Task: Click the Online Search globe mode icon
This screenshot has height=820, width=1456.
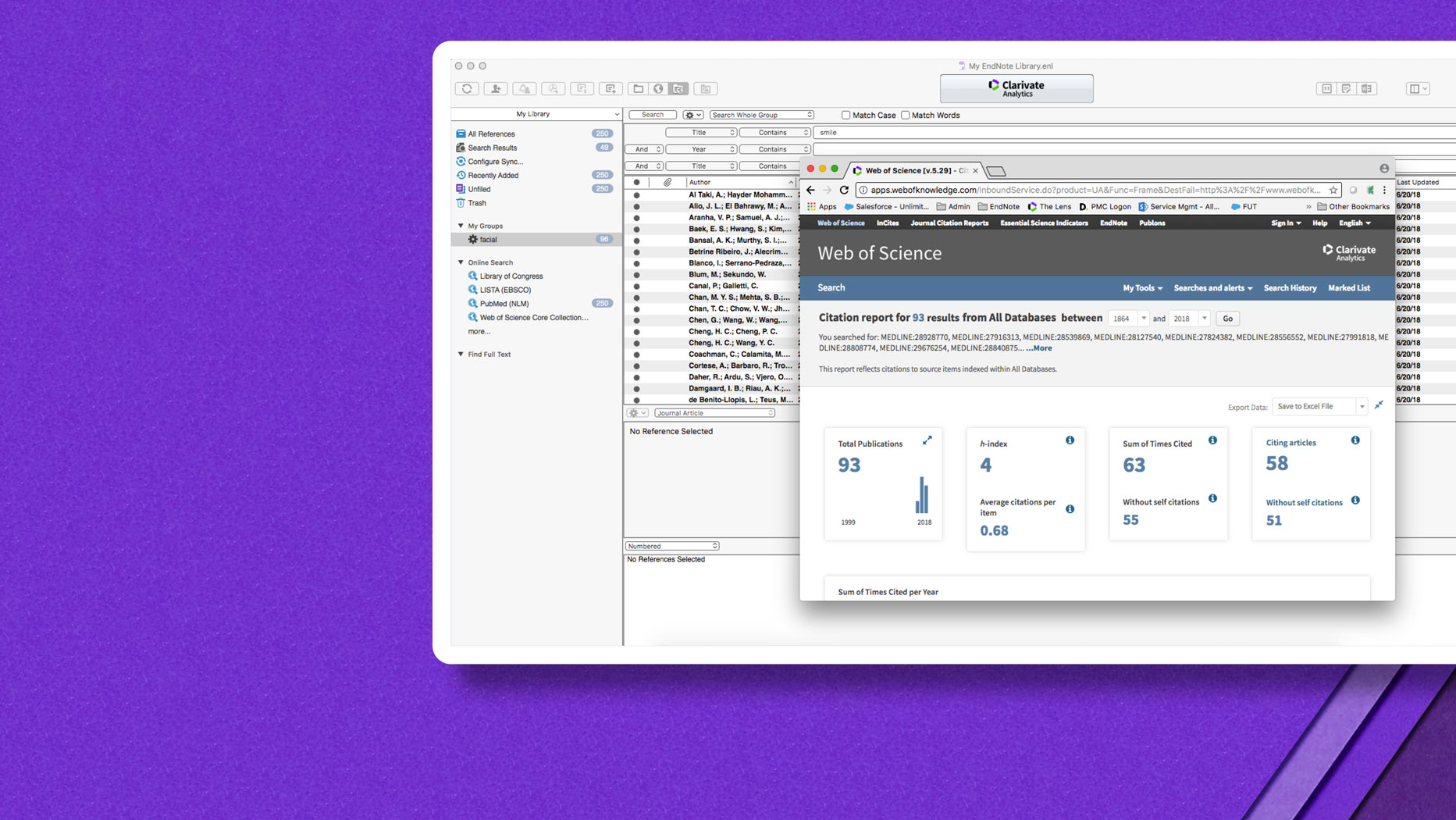Action: (658, 89)
